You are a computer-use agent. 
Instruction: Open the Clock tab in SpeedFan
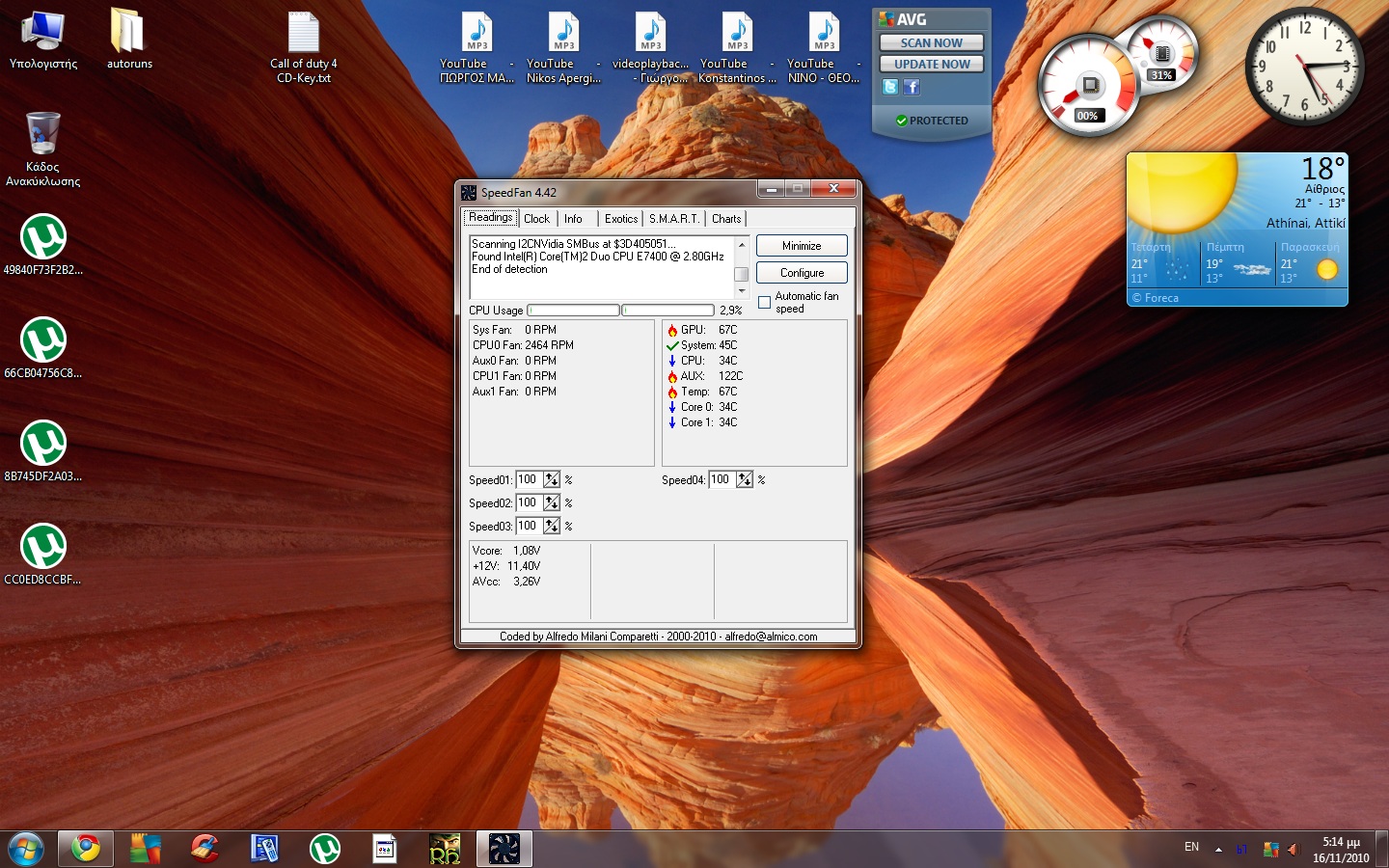[x=537, y=219]
